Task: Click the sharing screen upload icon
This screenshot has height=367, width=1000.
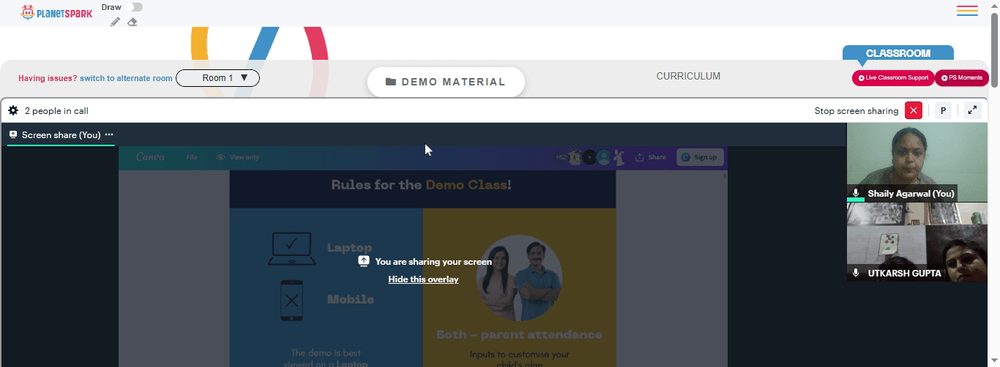Action: click(x=364, y=261)
